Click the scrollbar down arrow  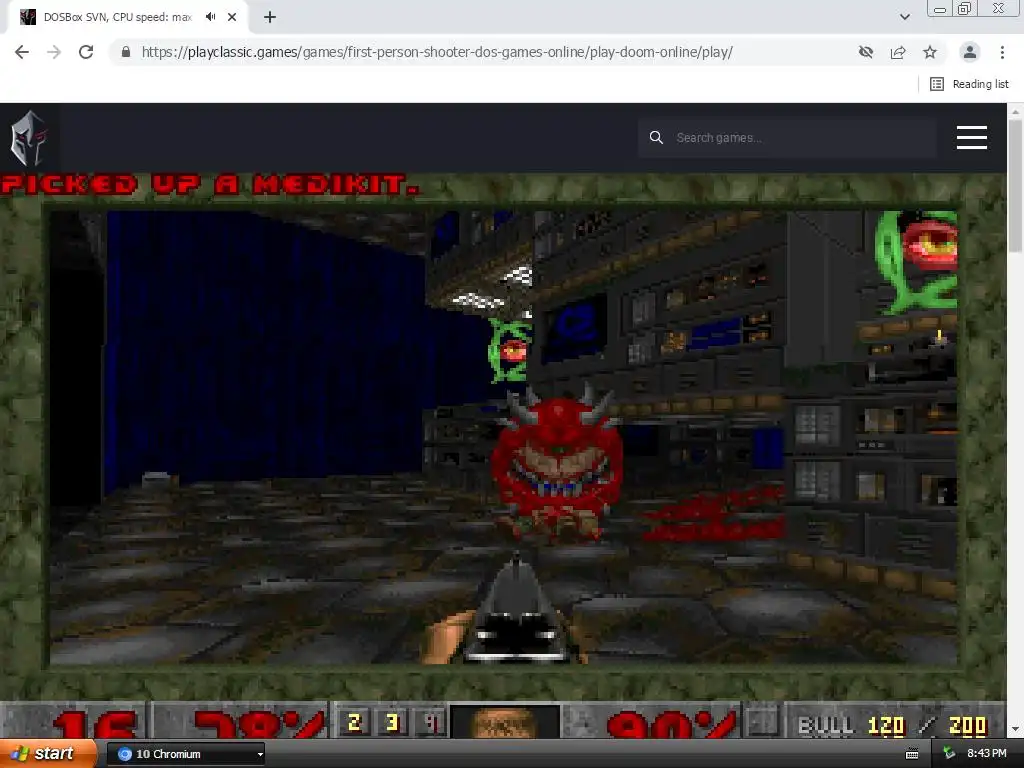1015,729
